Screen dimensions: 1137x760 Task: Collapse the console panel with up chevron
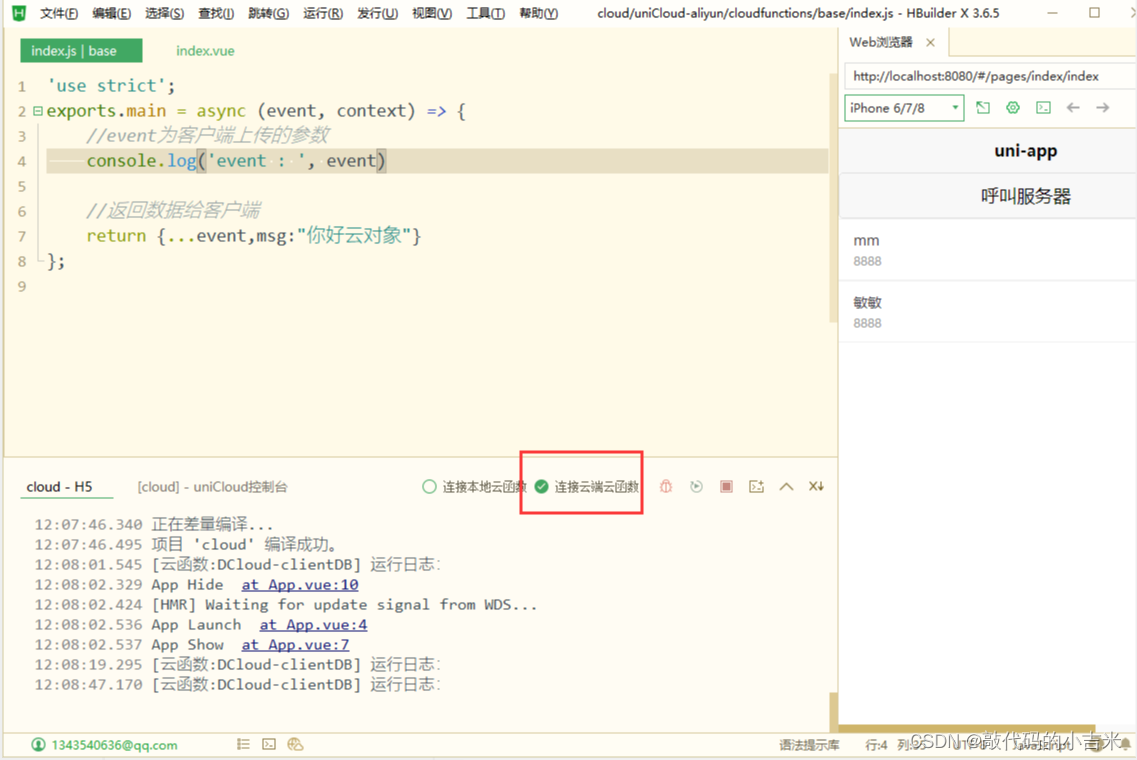(786, 487)
